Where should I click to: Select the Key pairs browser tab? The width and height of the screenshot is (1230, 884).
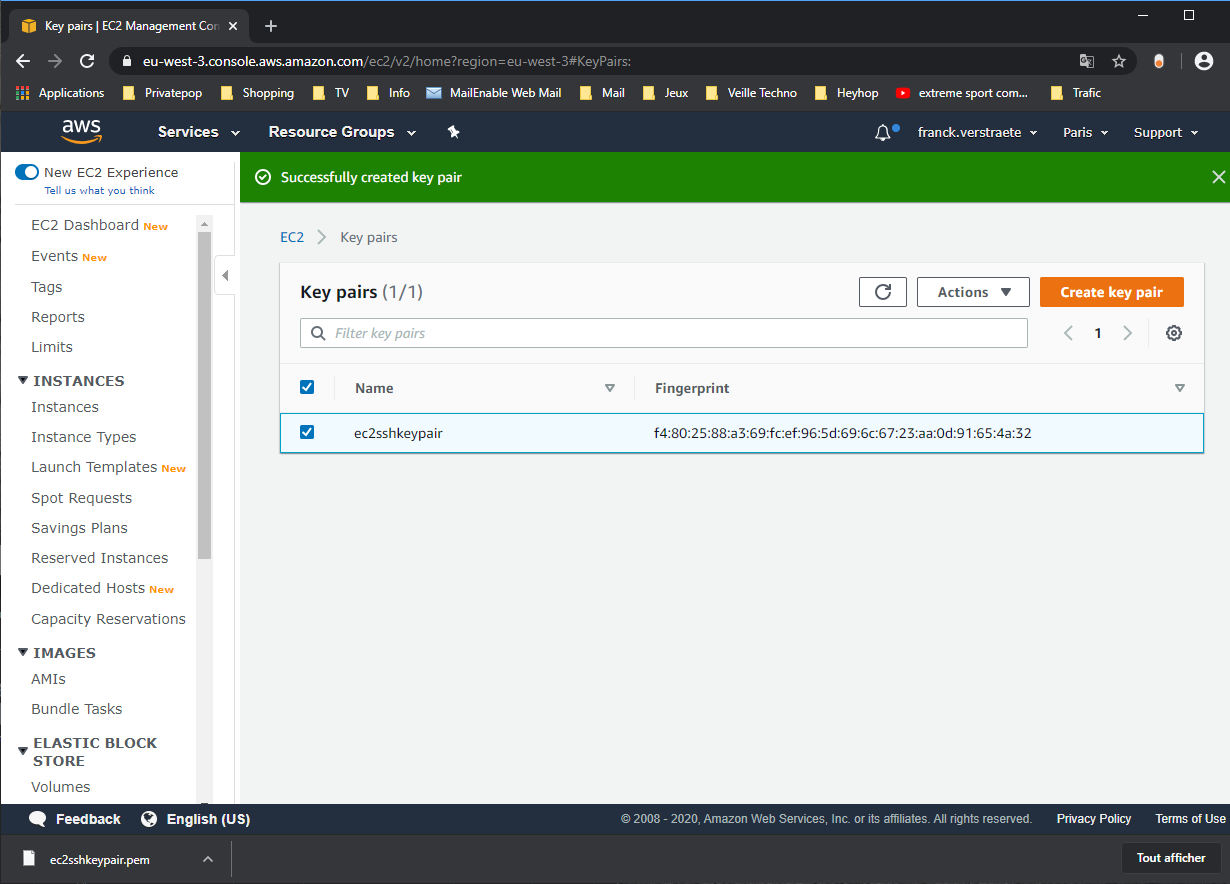[x=129, y=26]
